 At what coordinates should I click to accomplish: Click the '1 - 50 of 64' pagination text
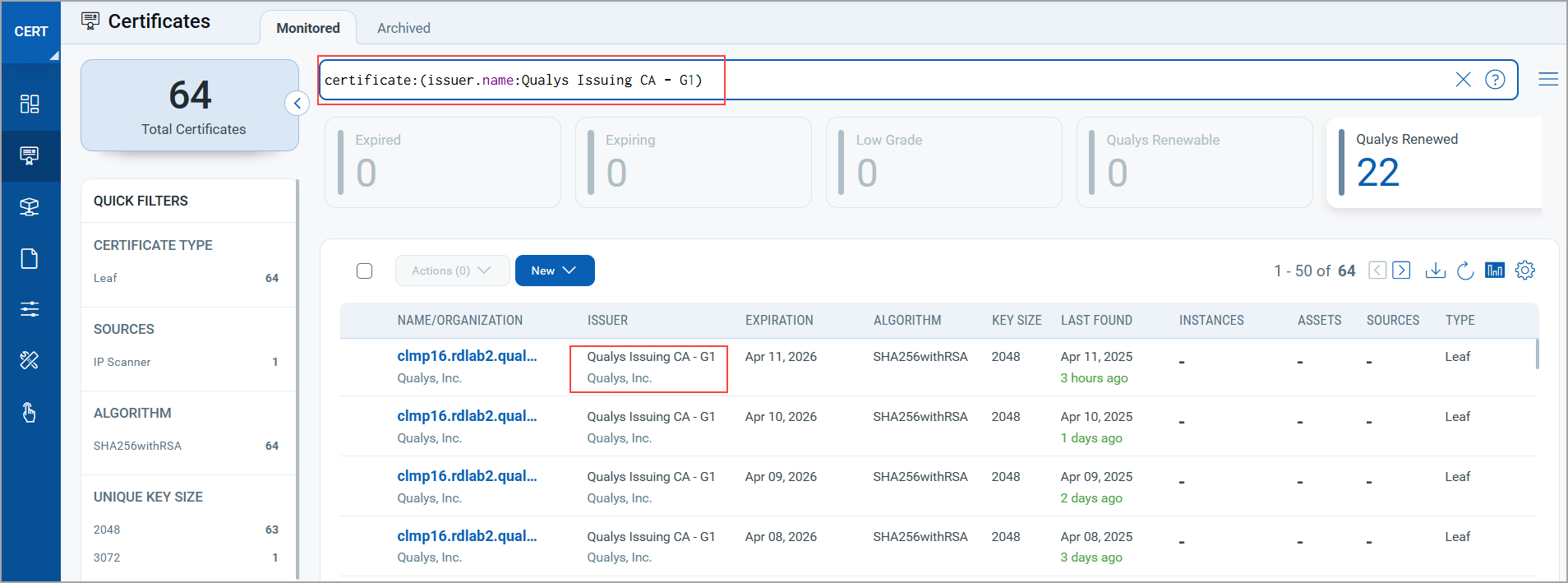(1315, 271)
